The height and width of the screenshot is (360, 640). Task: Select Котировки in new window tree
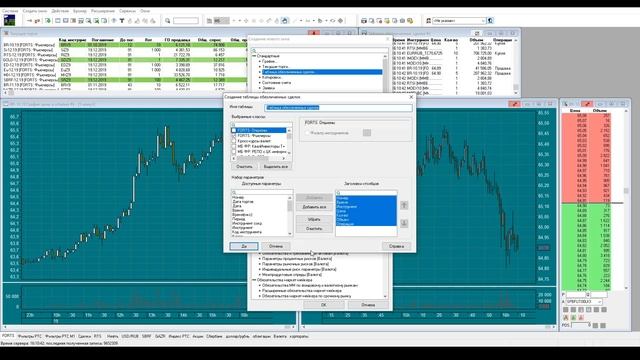pos(272,77)
